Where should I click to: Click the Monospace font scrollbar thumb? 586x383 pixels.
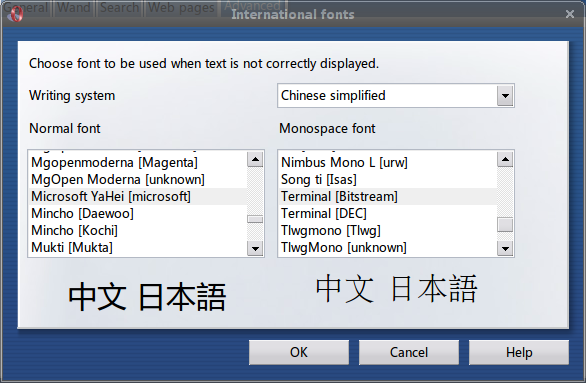click(x=505, y=225)
